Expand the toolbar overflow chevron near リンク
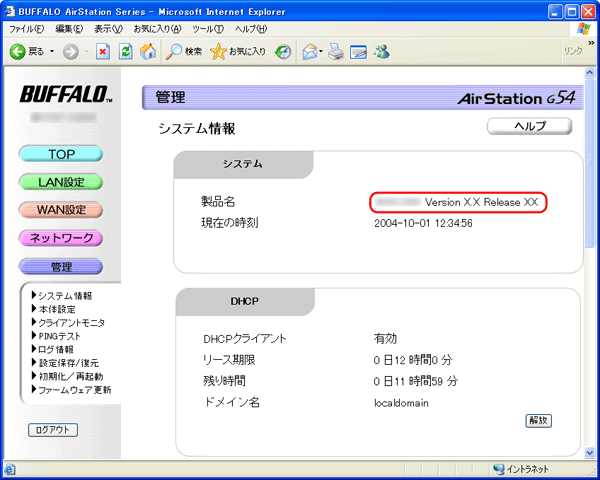The width and height of the screenshot is (600, 480). (591, 42)
